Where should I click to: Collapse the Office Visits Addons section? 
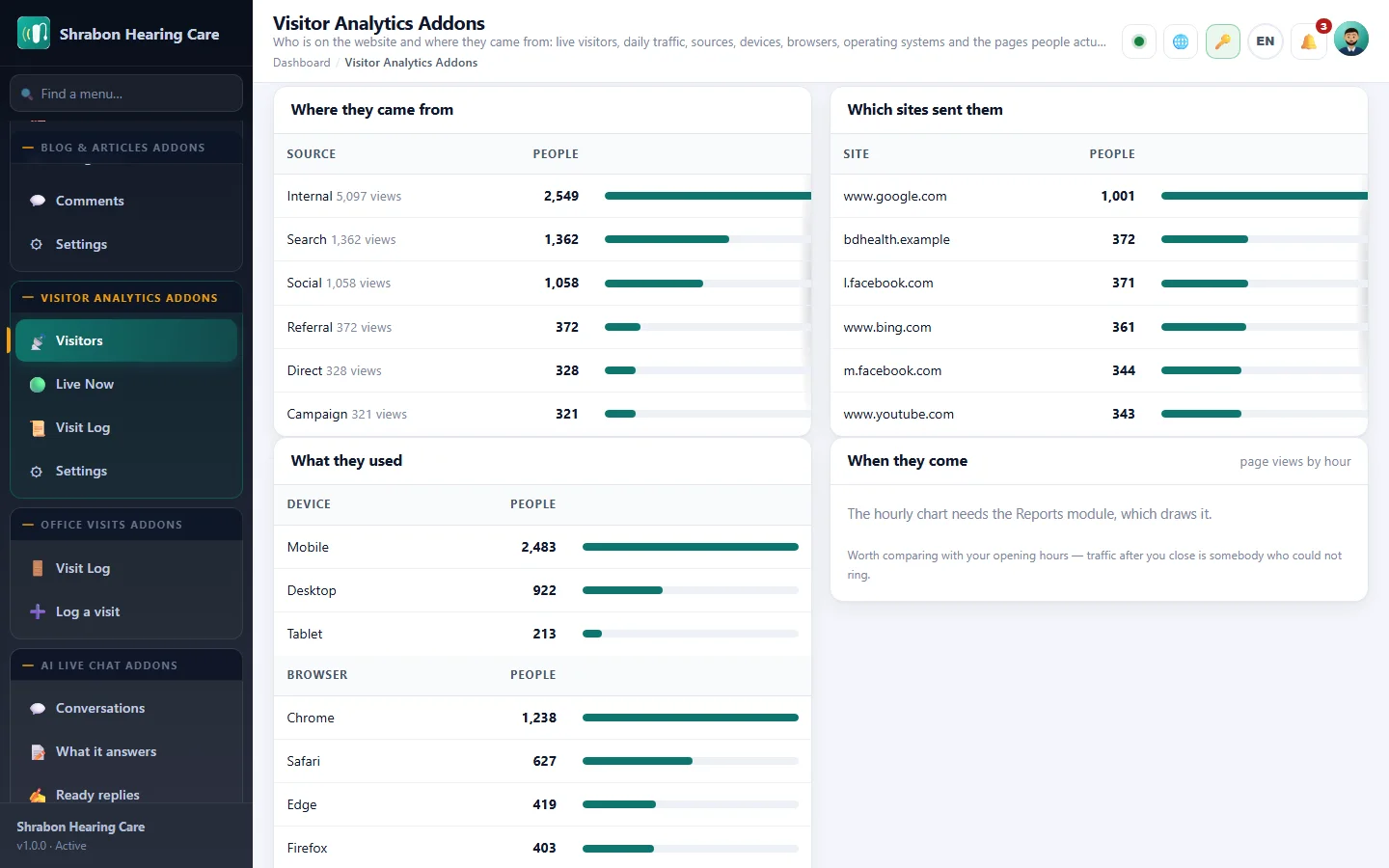point(126,525)
